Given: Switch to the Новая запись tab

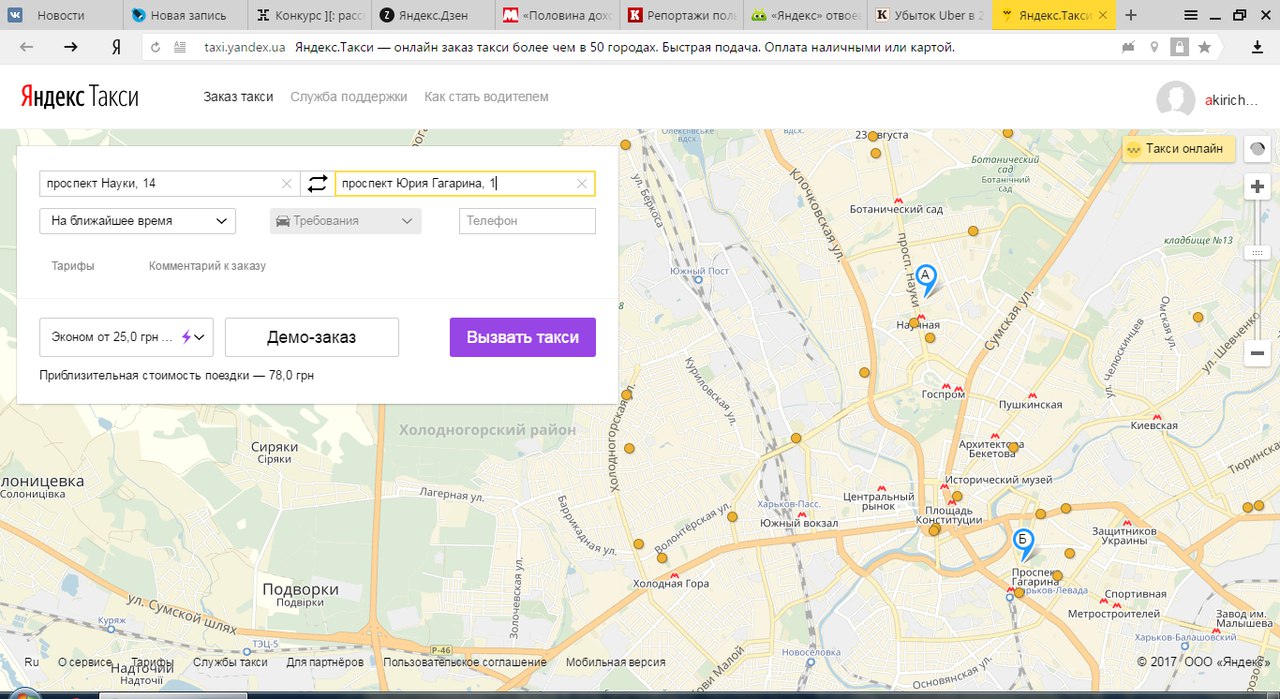Looking at the screenshot, I should (x=187, y=15).
